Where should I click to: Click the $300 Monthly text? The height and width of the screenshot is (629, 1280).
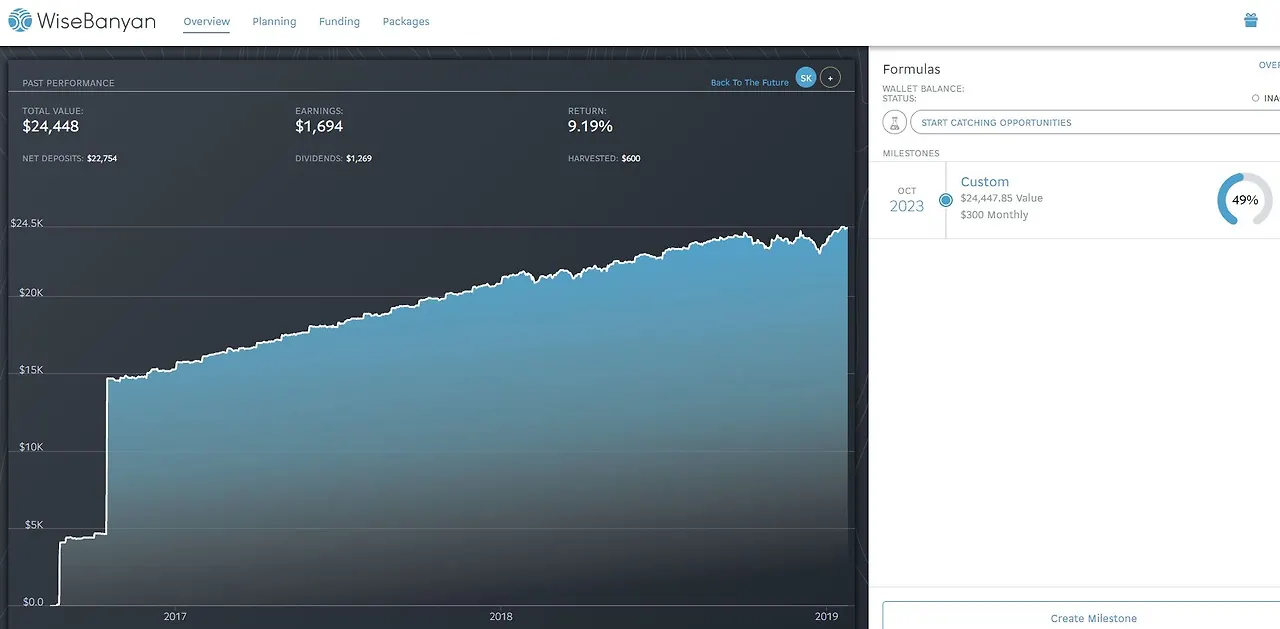pyautogui.click(x=994, y=215)
